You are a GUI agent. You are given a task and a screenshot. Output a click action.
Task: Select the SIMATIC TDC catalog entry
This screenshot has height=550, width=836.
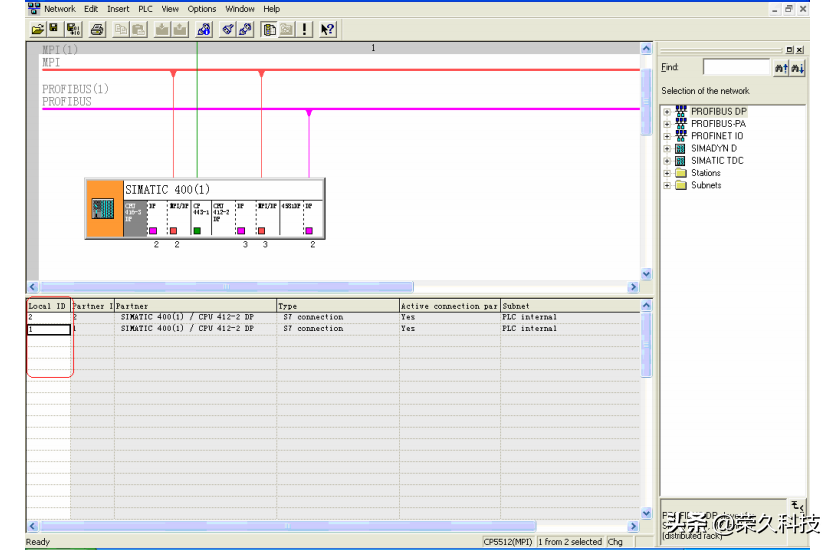[x=716, y=160]
